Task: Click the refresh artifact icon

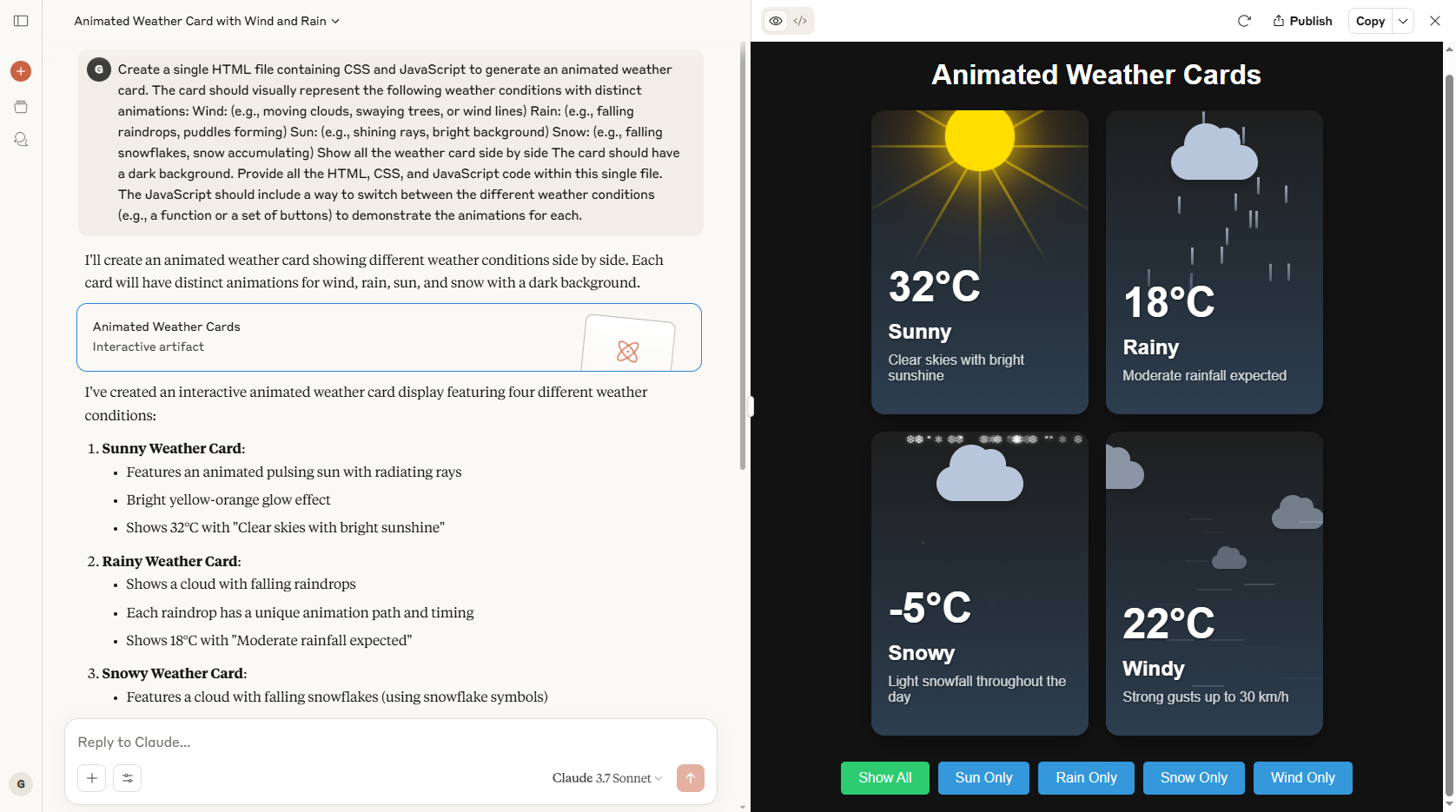Action: [1244, 21]
